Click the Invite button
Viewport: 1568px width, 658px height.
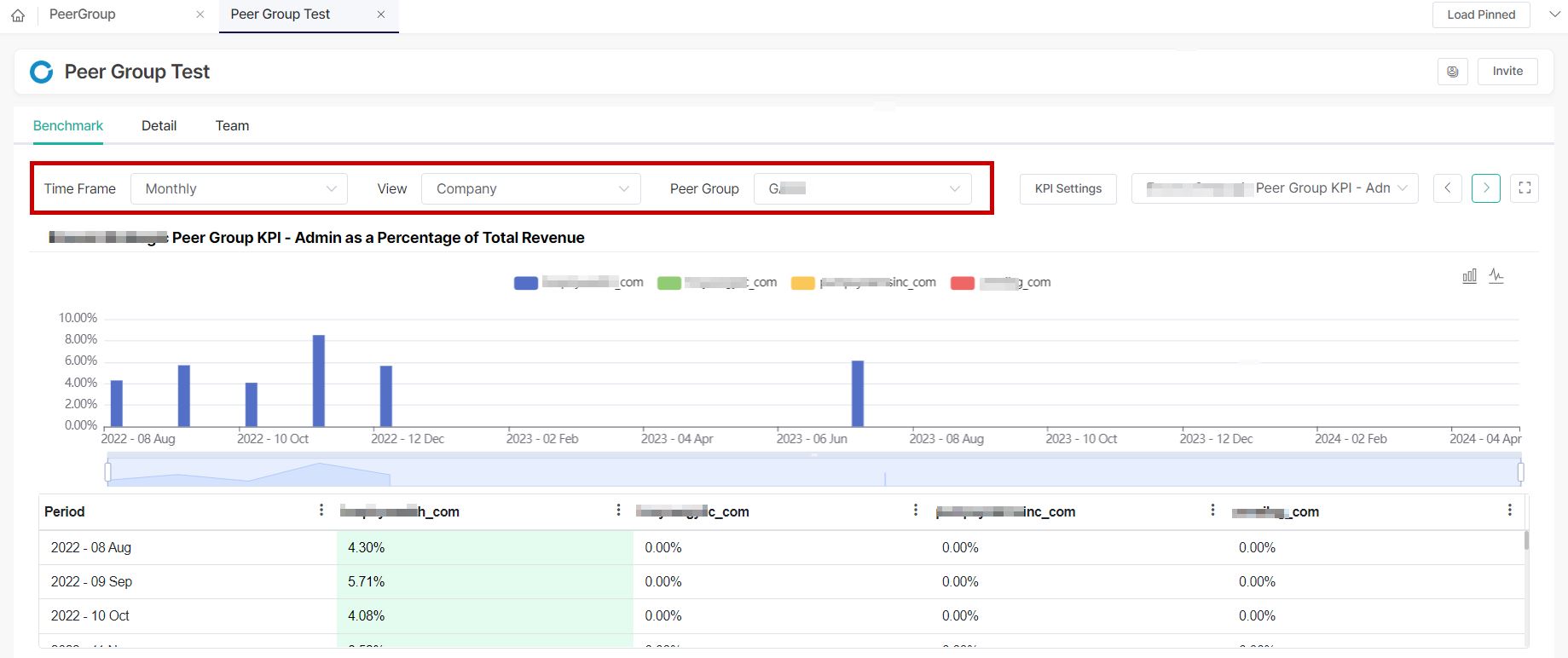[x=1507, y=72]
